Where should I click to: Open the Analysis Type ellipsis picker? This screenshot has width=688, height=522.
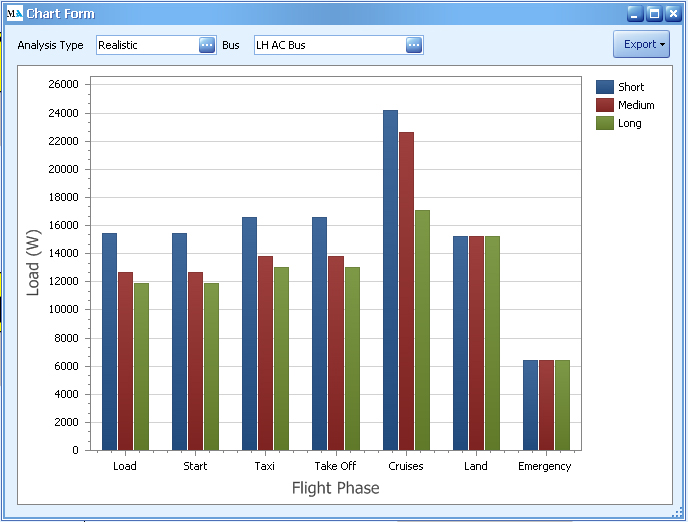pos(207,45)
